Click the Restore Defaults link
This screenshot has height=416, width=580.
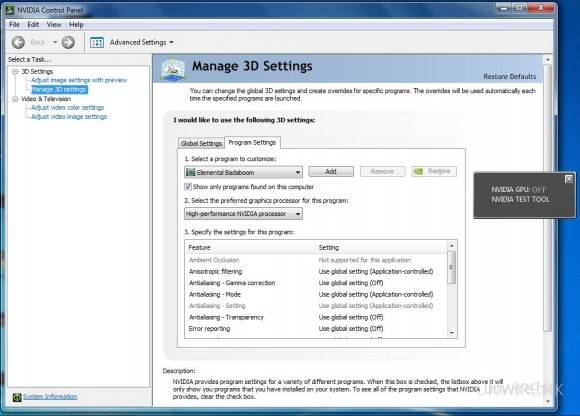[510, 77]
